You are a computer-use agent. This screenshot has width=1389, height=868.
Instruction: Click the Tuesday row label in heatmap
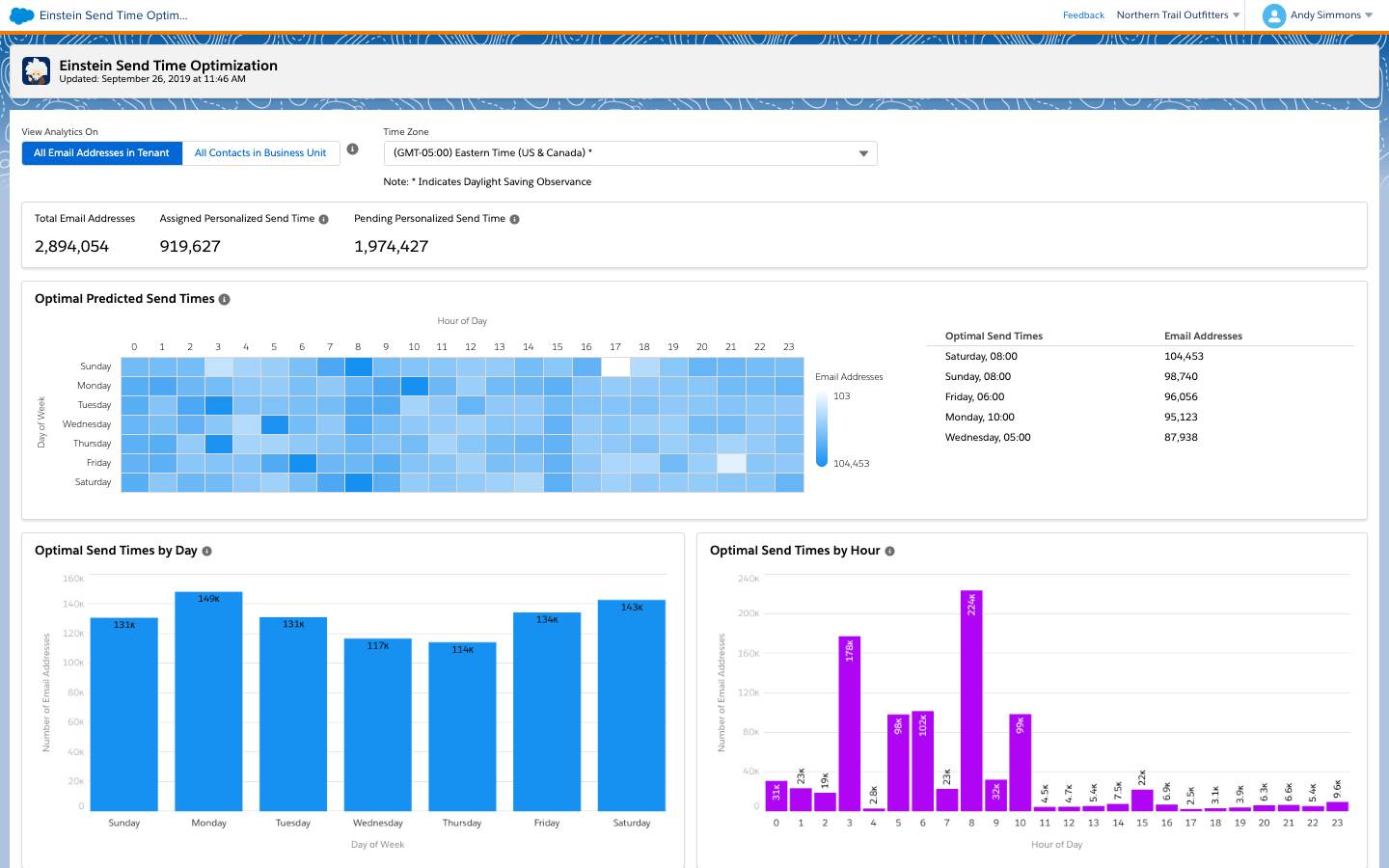click(95, 405)
